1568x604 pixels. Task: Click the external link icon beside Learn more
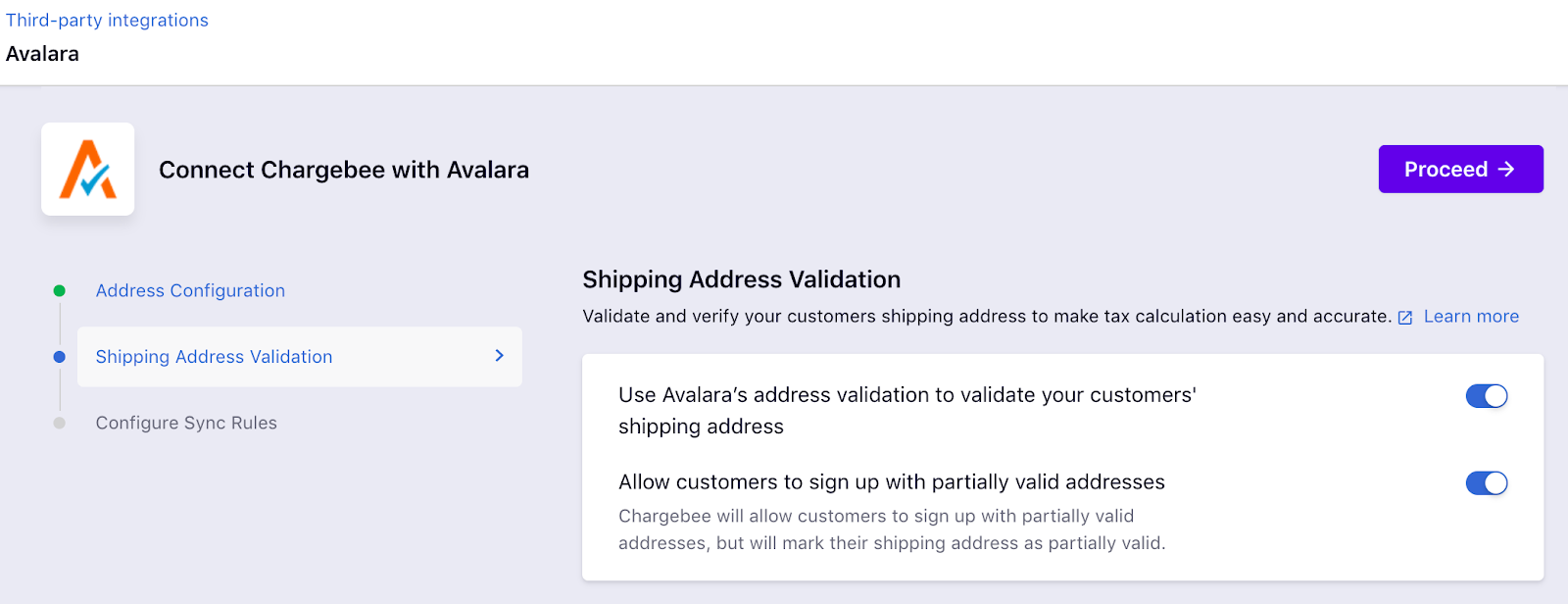click(x=1404, y=318)
